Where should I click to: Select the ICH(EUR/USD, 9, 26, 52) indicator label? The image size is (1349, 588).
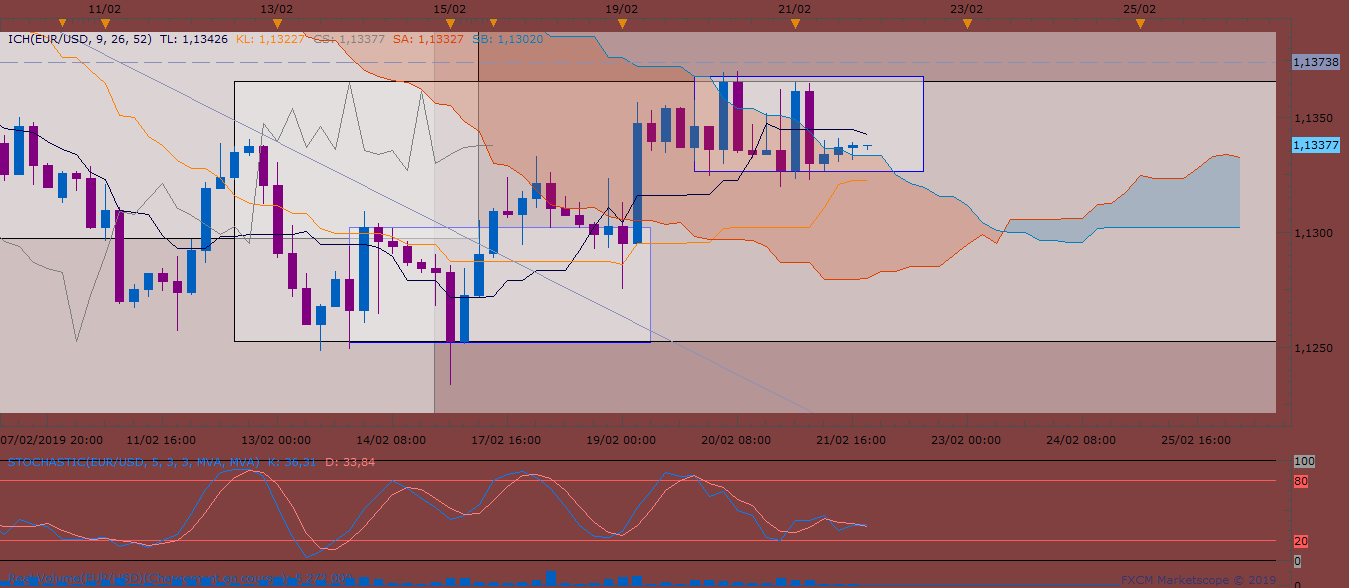point(80,40)
